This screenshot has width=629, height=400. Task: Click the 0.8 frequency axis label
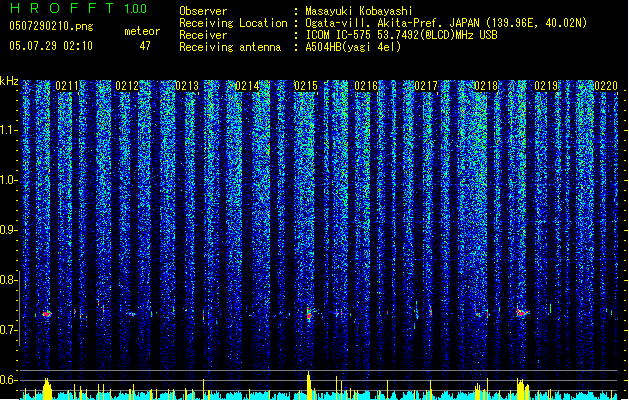point(8,280)
